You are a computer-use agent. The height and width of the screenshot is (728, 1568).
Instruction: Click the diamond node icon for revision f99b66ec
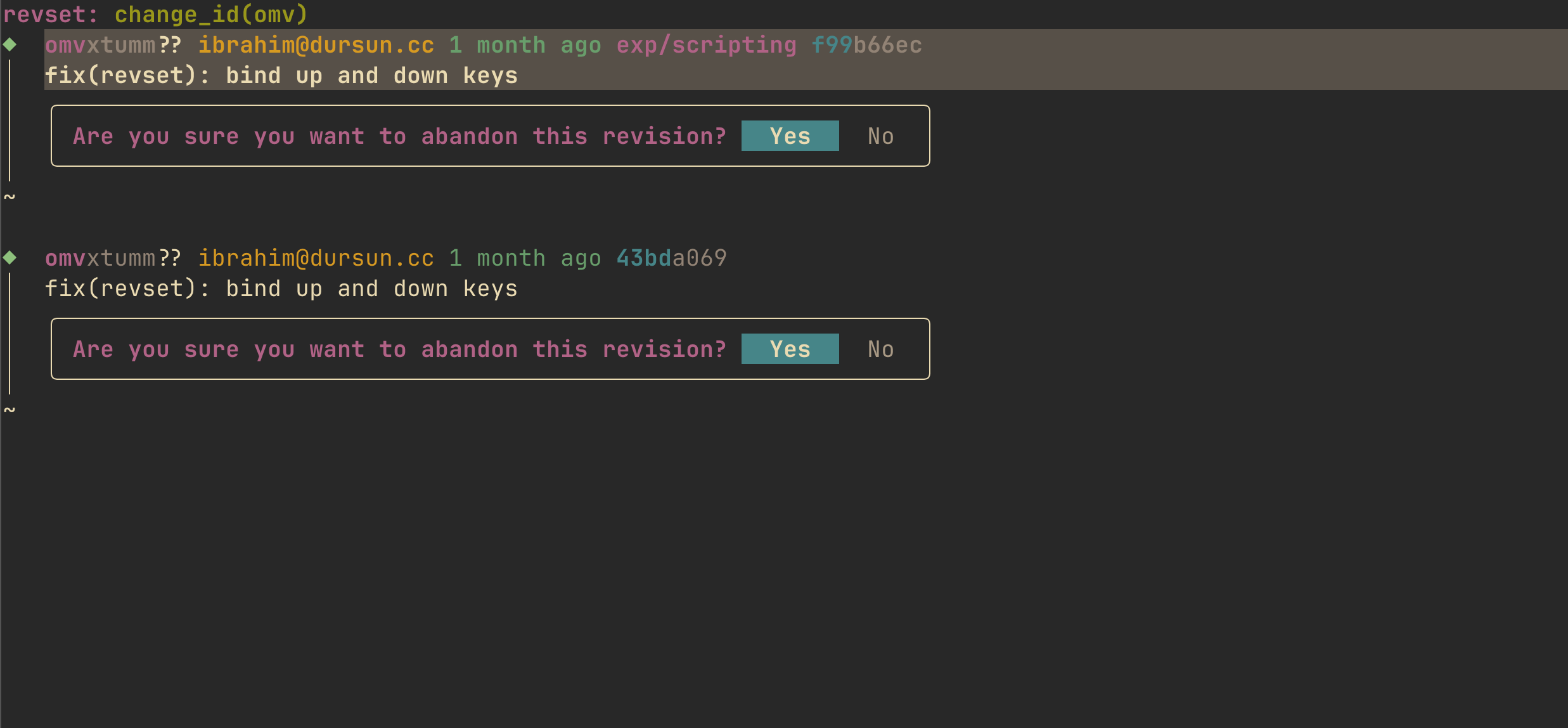(10, 44)
